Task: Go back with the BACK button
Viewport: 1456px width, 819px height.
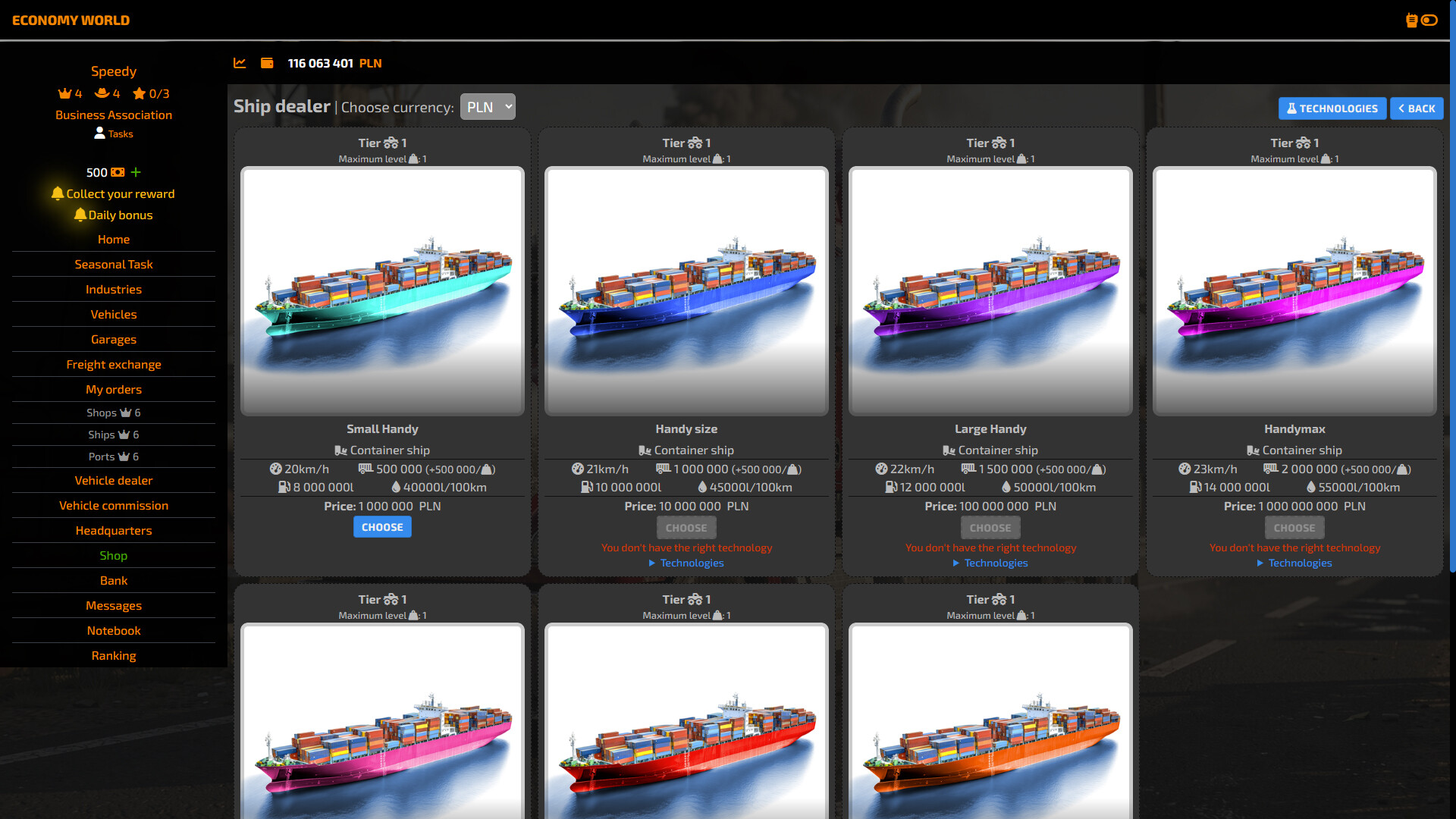Action: [x=1417, y=108]
